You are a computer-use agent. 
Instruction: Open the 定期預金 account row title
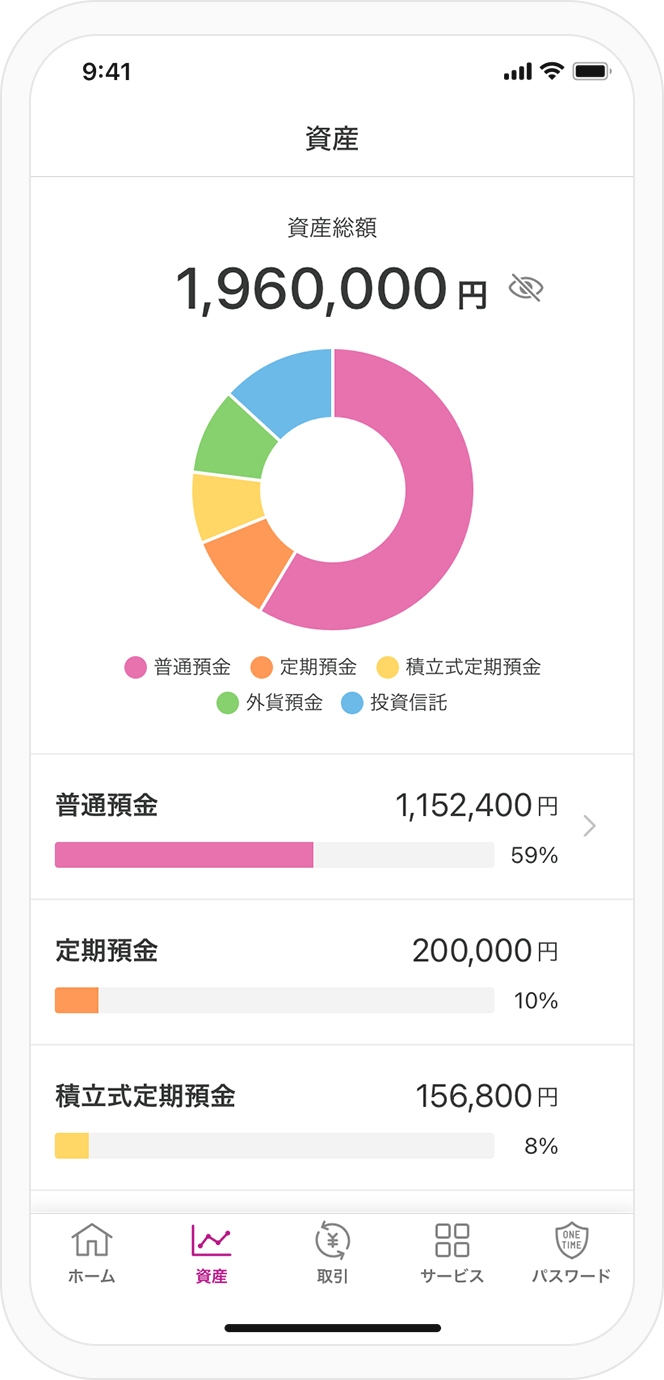[107, 951]
